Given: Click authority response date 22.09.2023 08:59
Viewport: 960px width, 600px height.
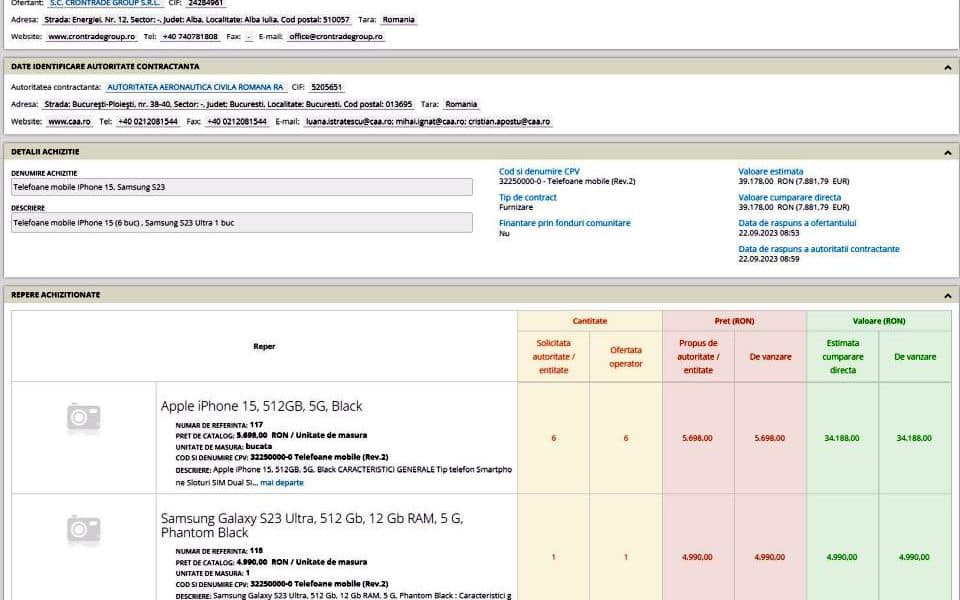Looking at the screenshot, I should [768, 259].
